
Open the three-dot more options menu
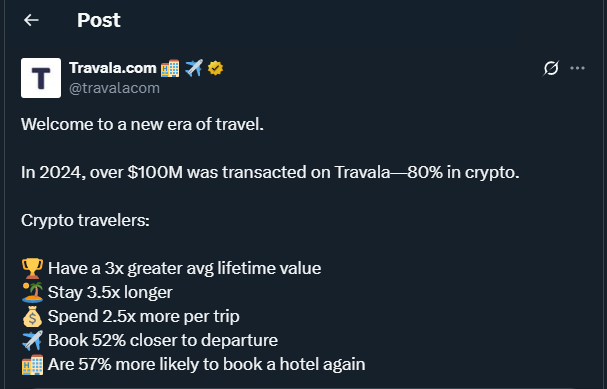pyautogui.click(x=577, y=68)
